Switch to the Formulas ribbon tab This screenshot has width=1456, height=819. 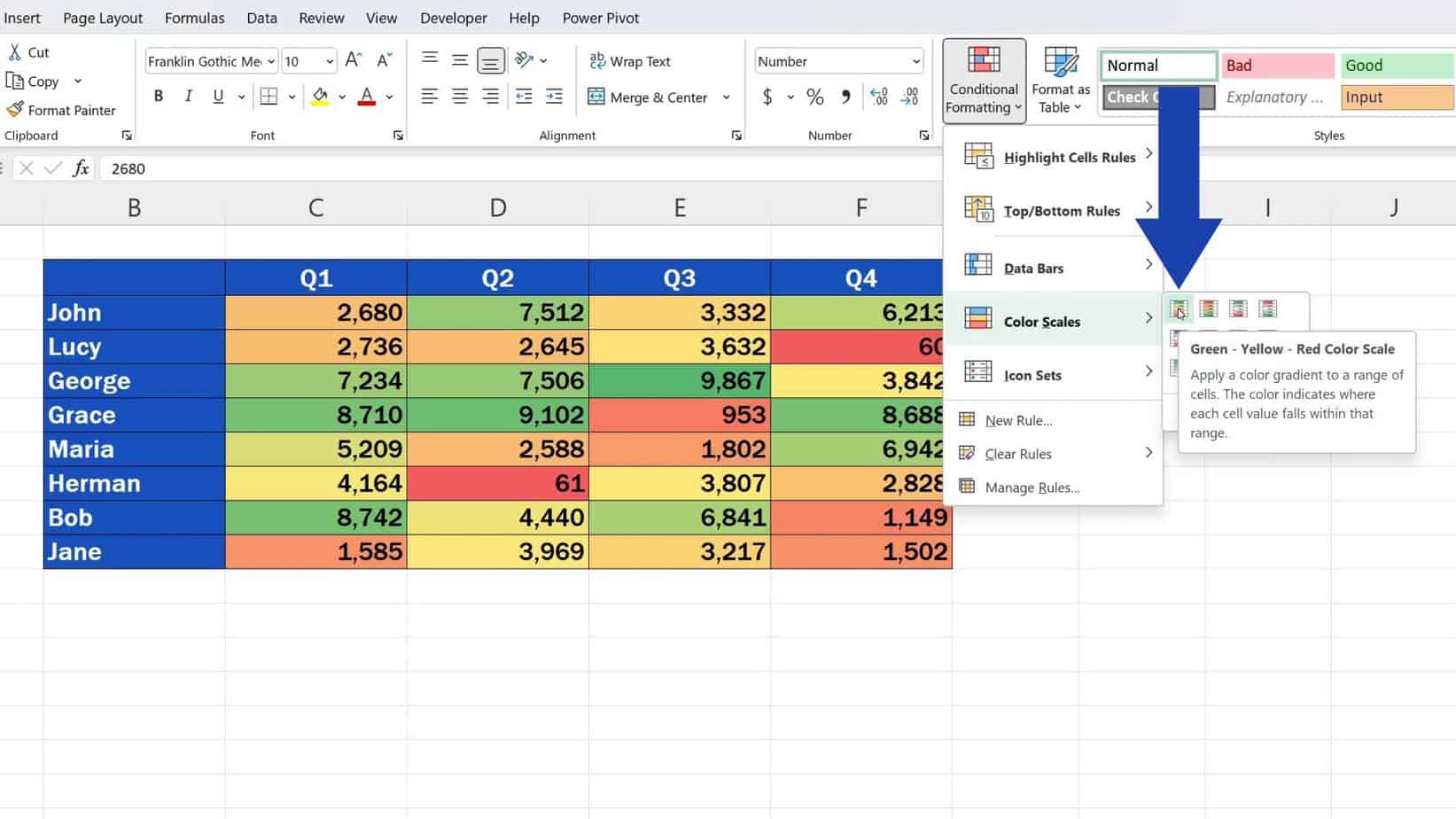click(x=194, y=17)
